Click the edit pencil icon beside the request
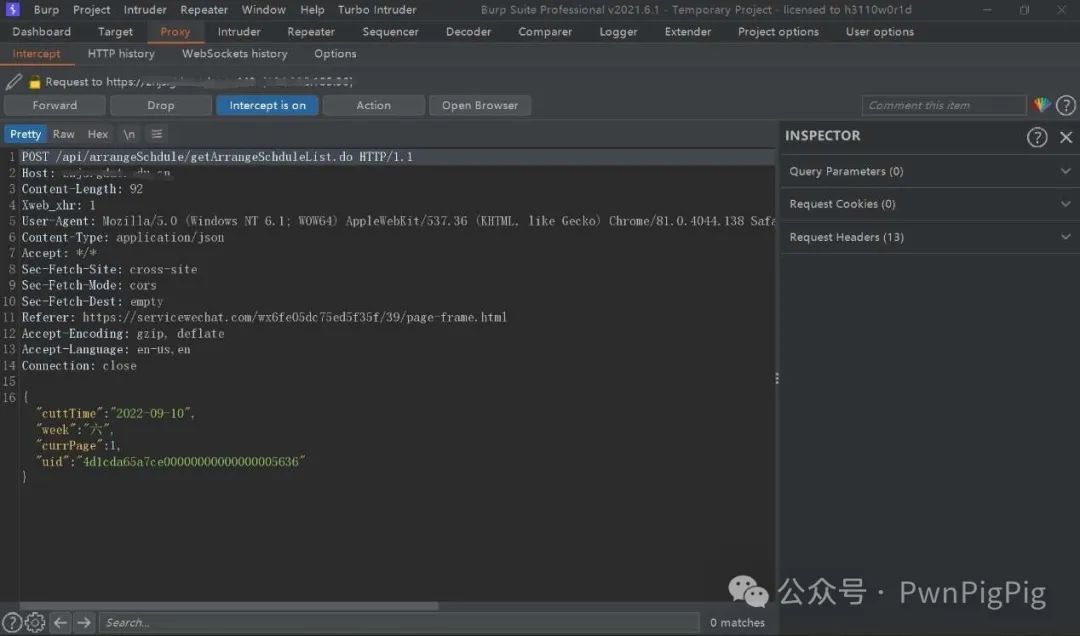Screen dimensions: 1080x636 (14, 82)
